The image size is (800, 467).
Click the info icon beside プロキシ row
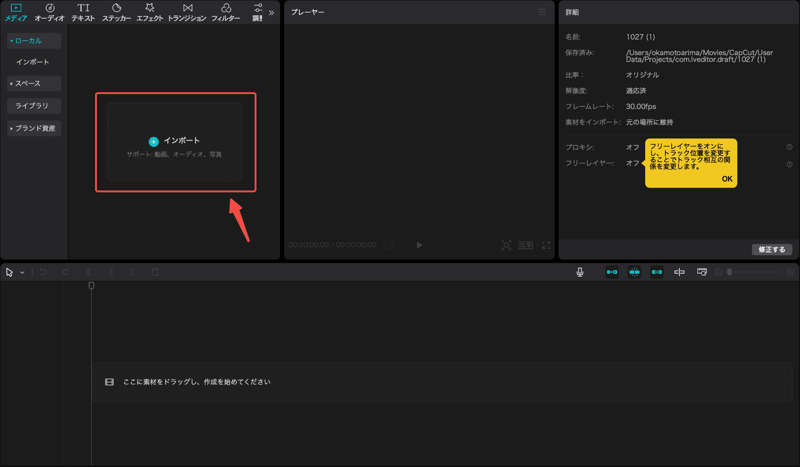pyautogui.click(x=789, y=147)
